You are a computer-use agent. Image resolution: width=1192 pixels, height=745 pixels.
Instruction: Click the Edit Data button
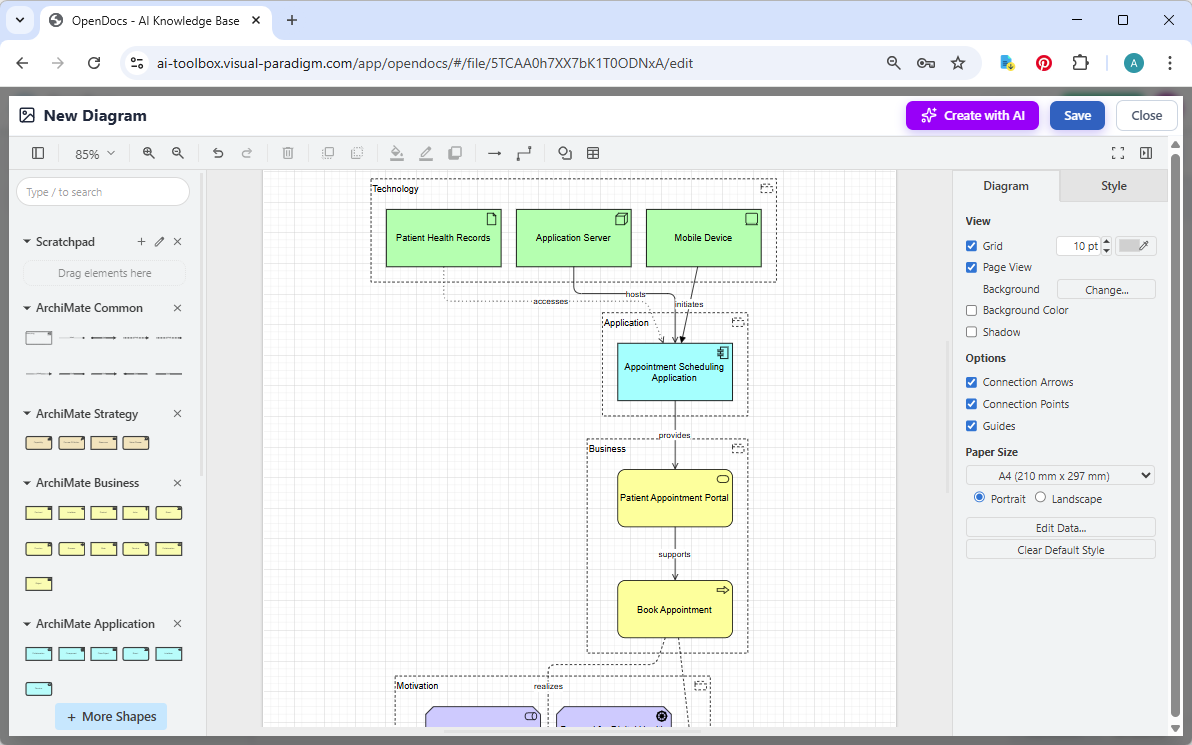pyautogui.click(x=1060, y=527)
